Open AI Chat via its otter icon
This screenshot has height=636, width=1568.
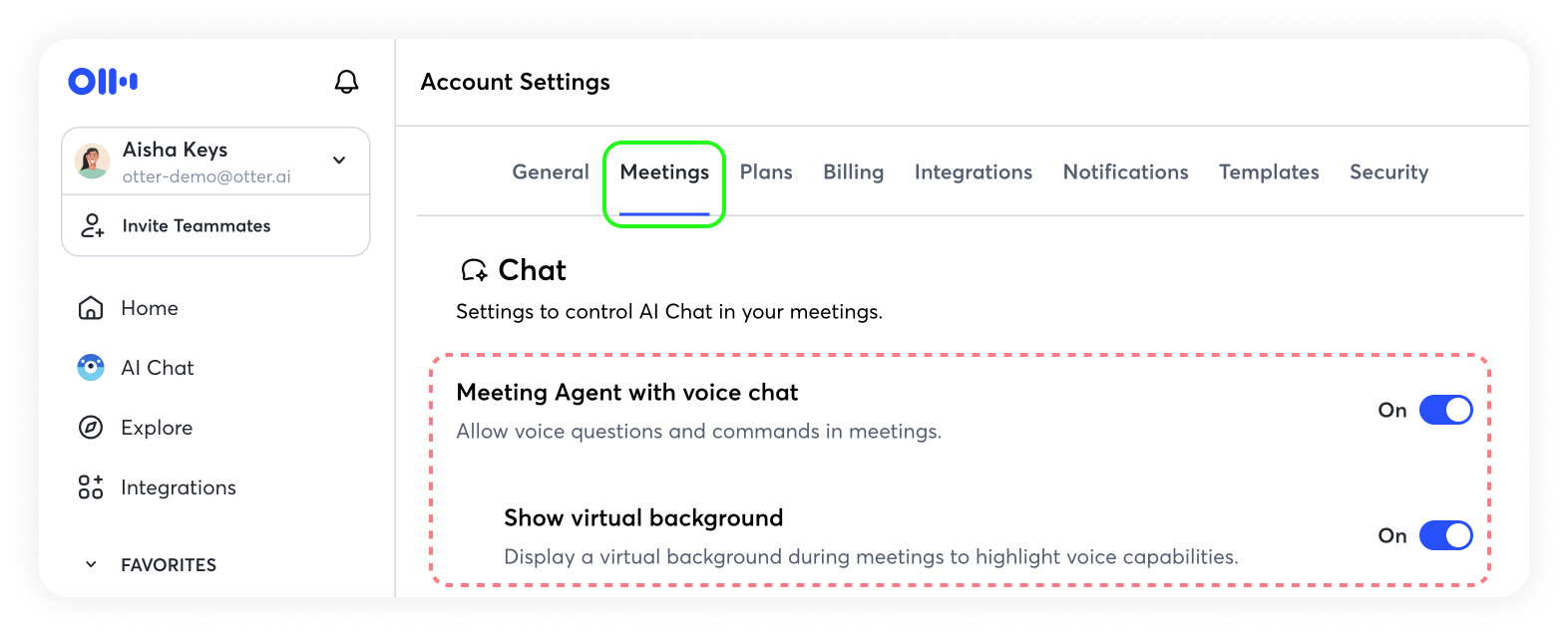point(91,368)
